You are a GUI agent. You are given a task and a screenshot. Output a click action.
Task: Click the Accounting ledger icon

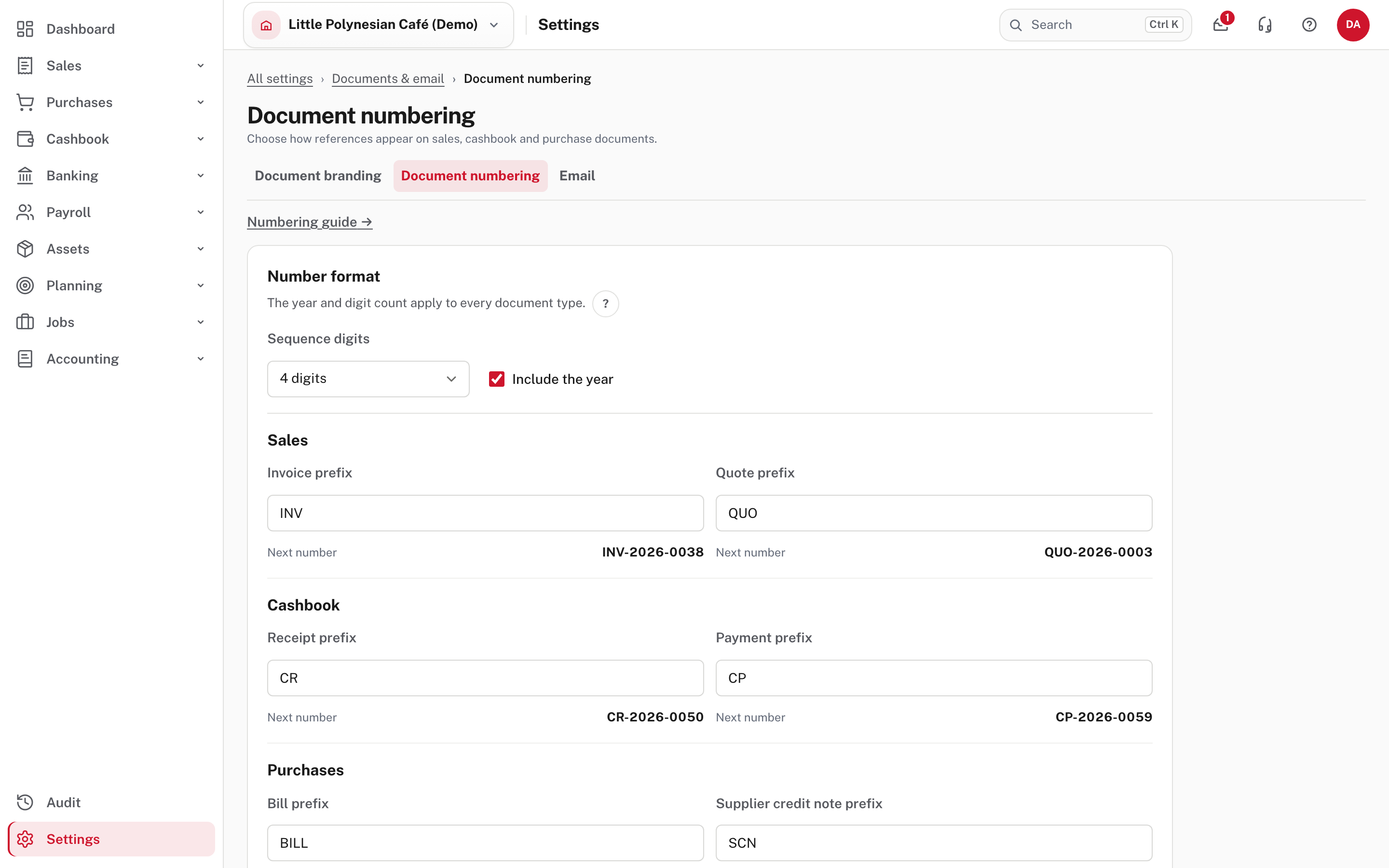pyautogui.click(x=25, y=359)
